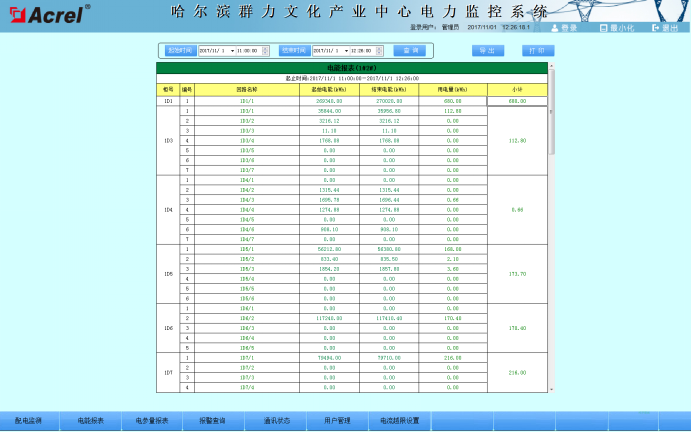The height and width of the screenshot is (432, 691).
Task: Click the 1D5/2 circuit name cell
Action: click(247, 259)
